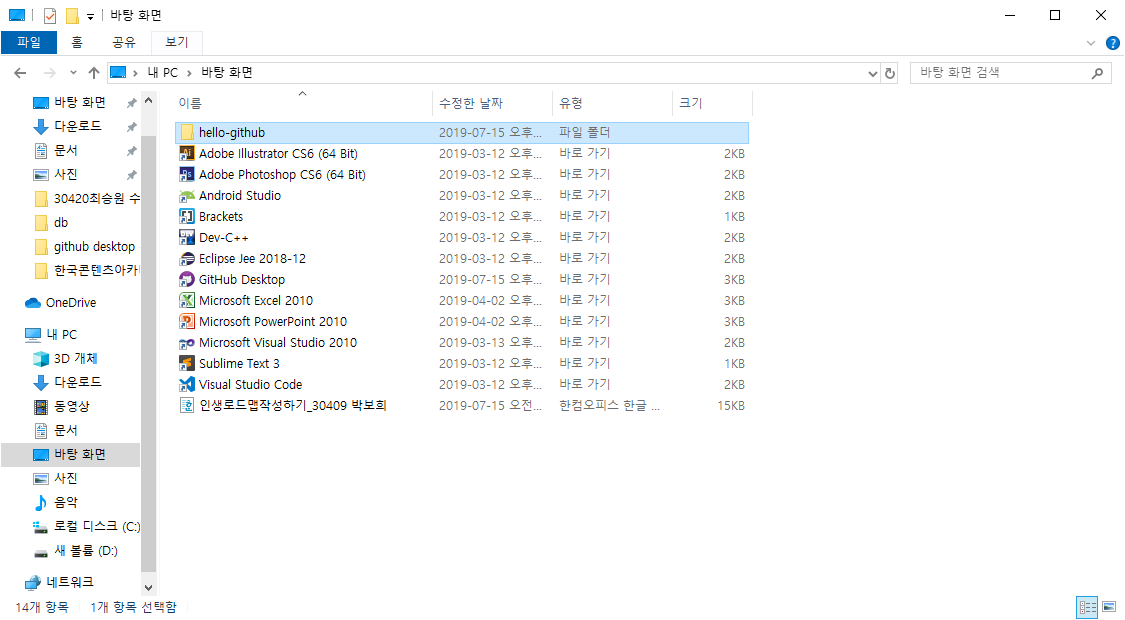Viewport: 1125px width, 620px height.
Task: Open the address bar history dropdown
Action: (872, 73)
